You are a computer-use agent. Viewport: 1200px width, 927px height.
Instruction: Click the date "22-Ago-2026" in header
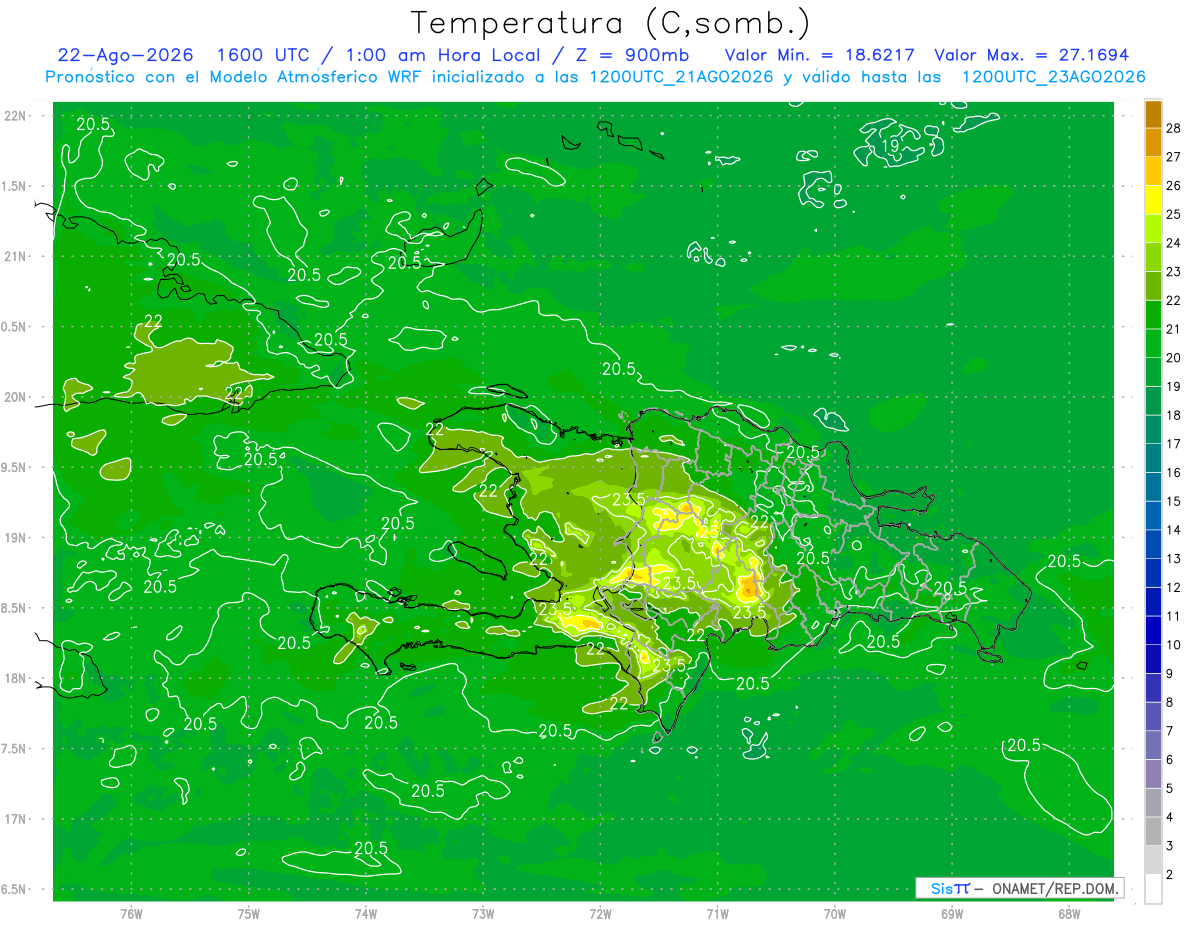pyautogui.click(x=126, y=55)
